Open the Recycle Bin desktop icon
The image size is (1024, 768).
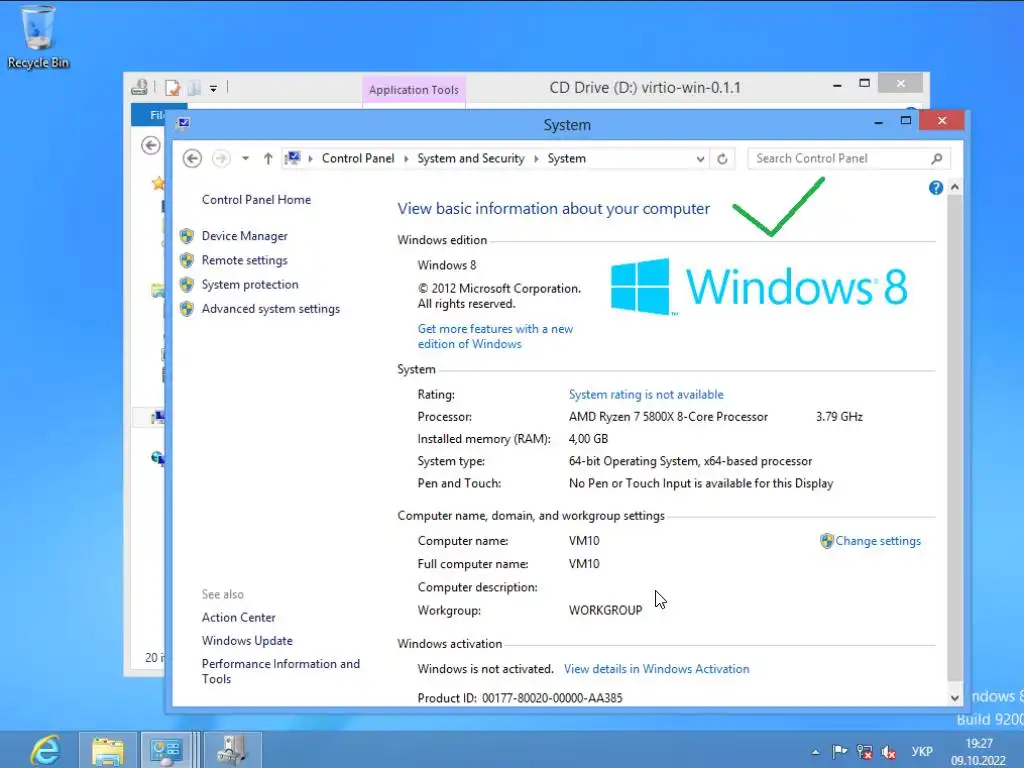click(38, 36)
